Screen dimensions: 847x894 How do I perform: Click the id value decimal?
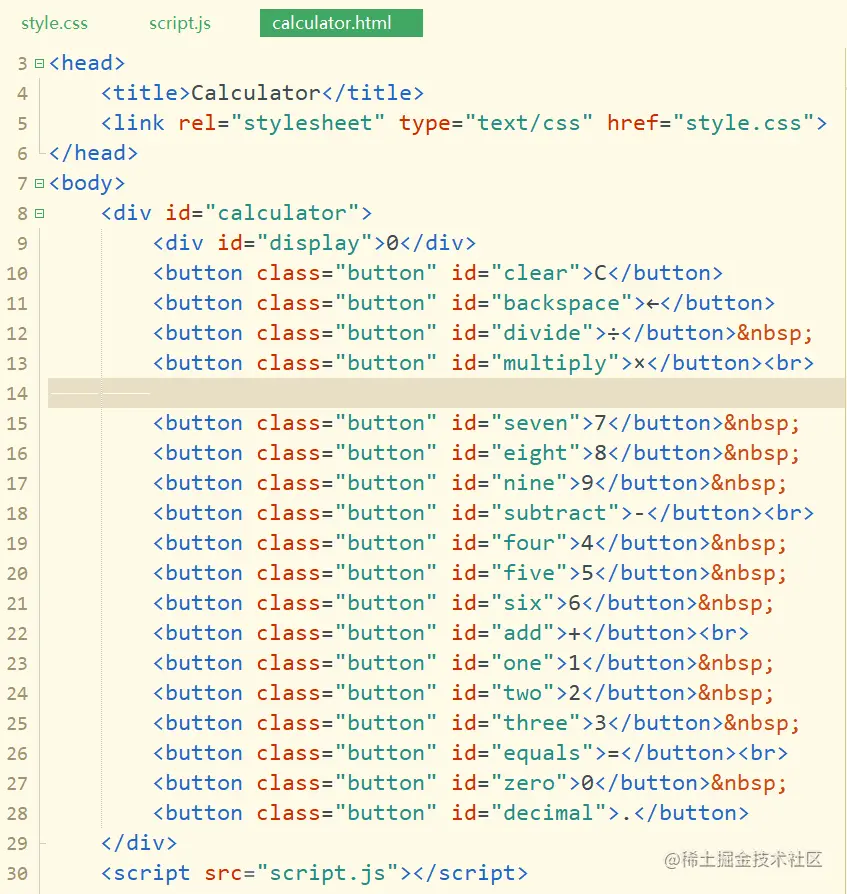pyautogui.click(x=548, y=813)
